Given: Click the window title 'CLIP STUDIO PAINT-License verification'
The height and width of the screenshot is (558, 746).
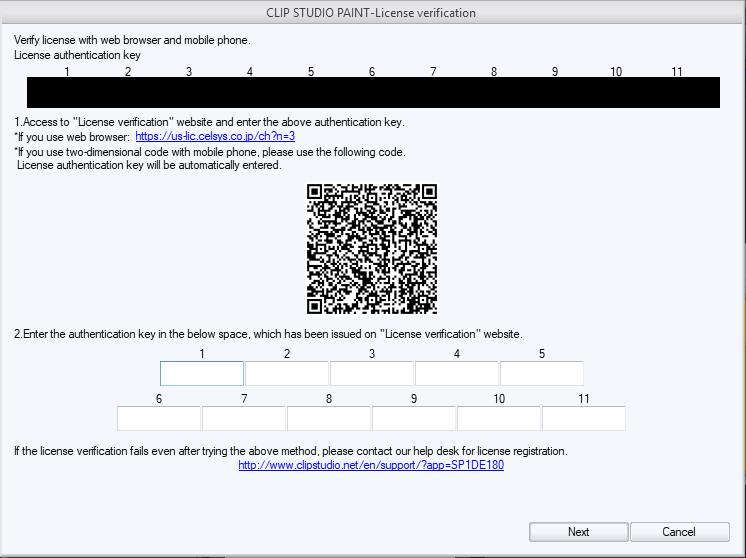Looking at the screenshot, I should pos(371,13).
